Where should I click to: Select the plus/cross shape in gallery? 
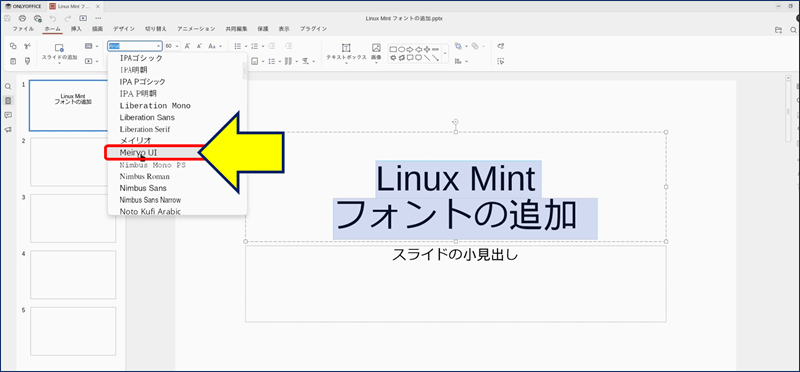(427, 49)
